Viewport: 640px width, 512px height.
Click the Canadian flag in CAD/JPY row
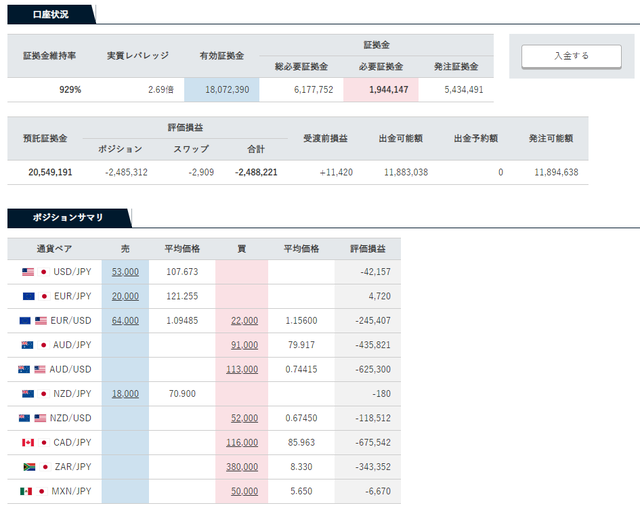[x=28, y=443]
